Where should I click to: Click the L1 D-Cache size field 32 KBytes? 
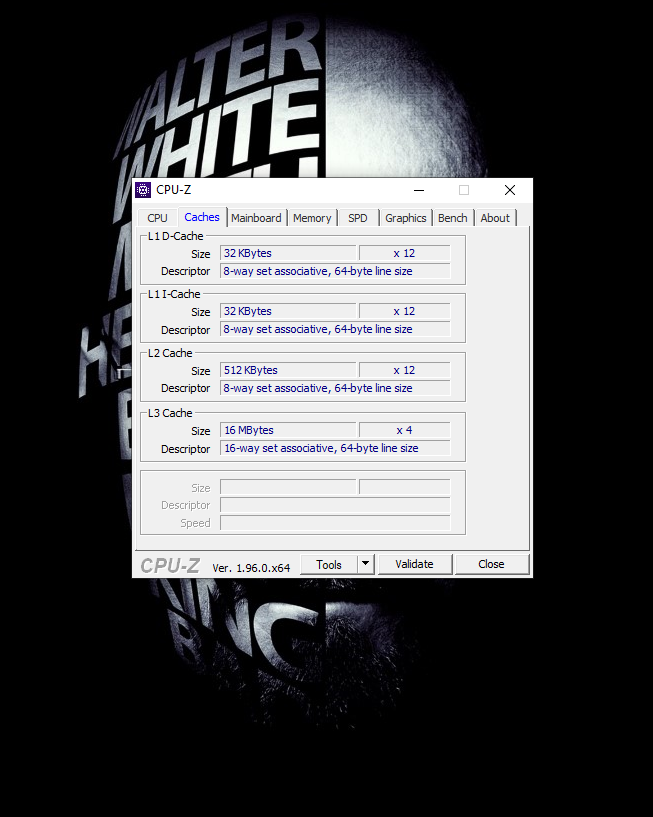point(288,253)
